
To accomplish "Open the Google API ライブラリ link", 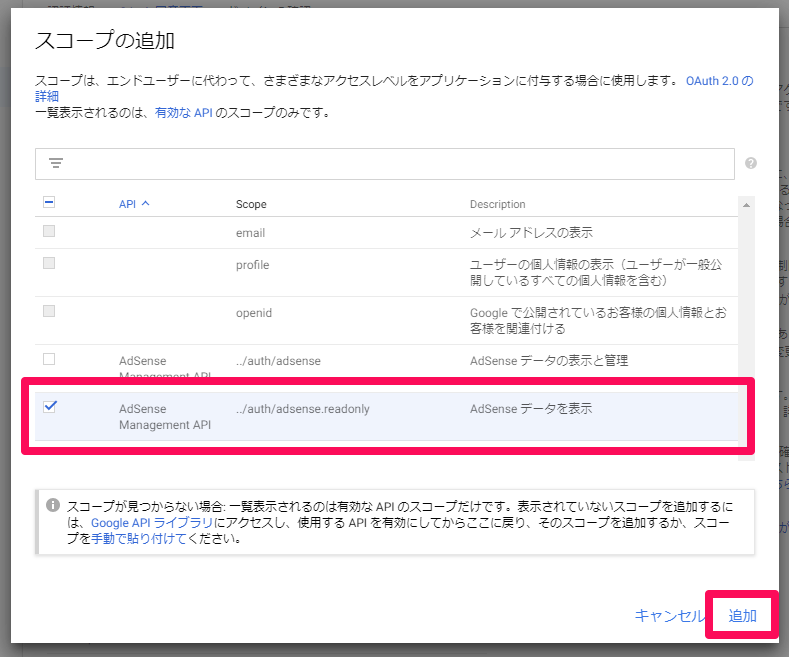I will coord(152,523).
